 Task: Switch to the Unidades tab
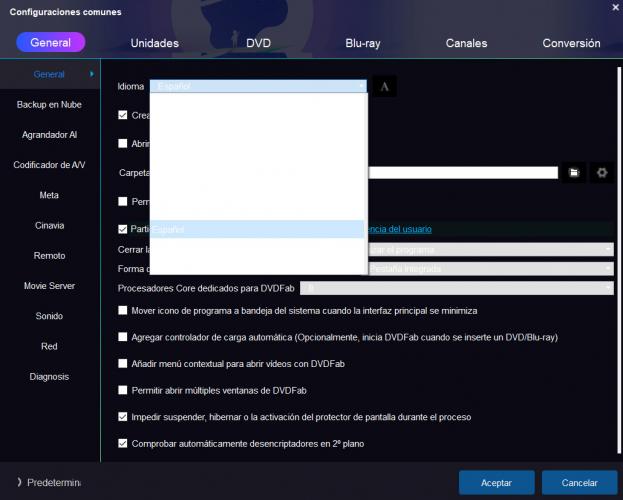point(155,43)
